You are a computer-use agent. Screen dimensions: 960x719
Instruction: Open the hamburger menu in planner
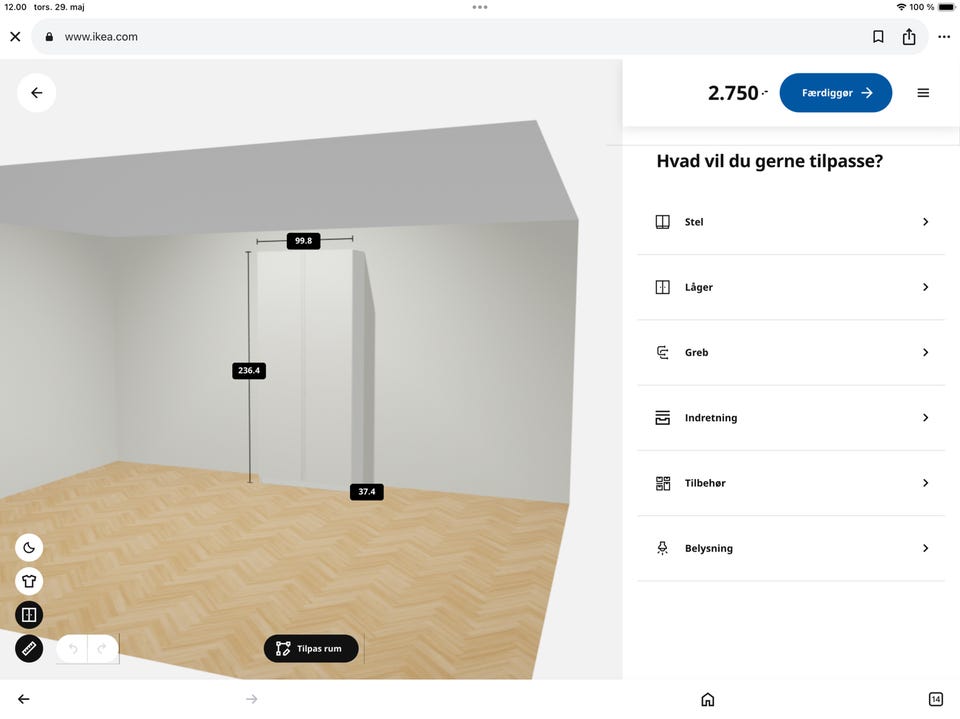point(923,92)
